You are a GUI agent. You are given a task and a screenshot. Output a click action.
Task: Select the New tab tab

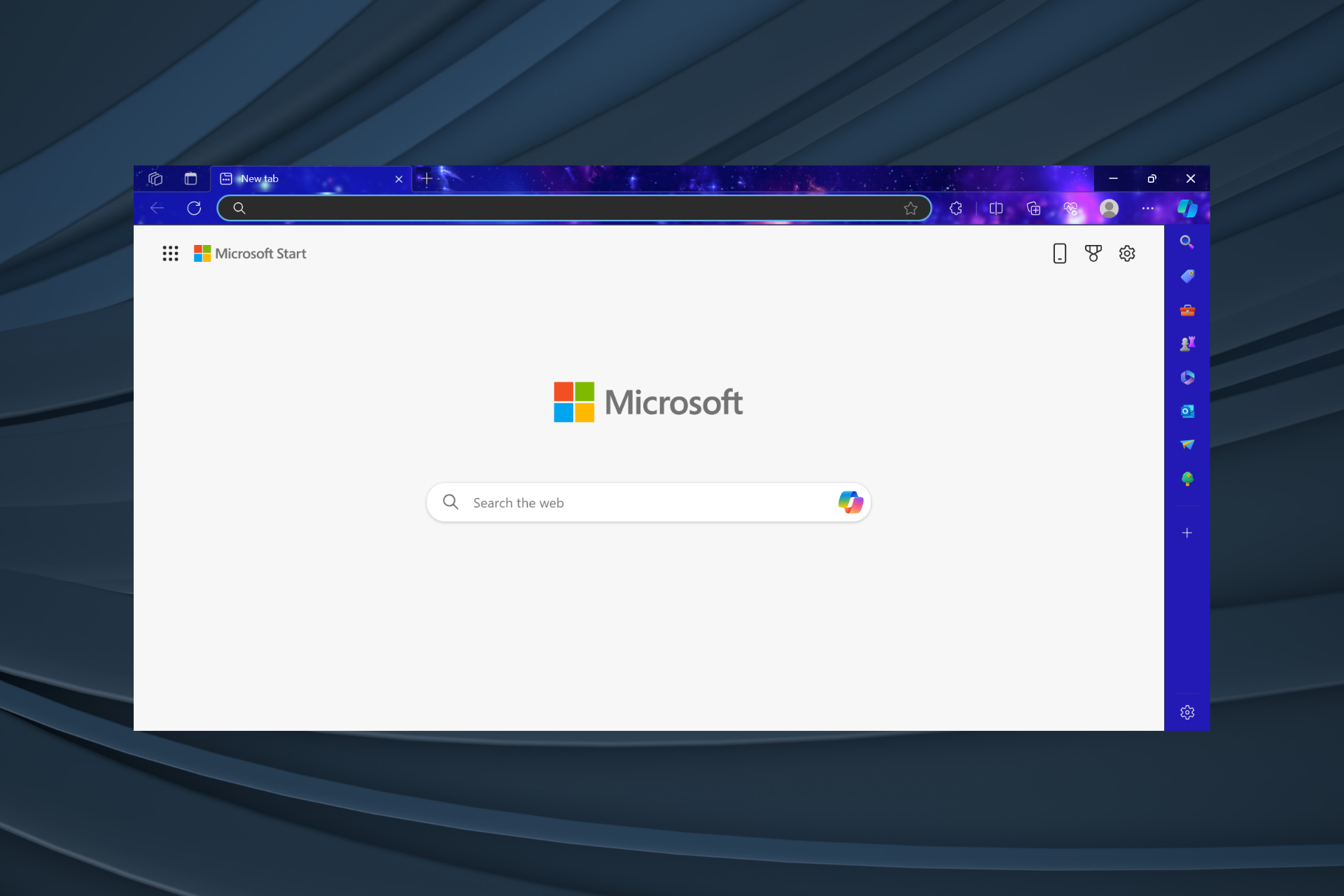[311, 178]
